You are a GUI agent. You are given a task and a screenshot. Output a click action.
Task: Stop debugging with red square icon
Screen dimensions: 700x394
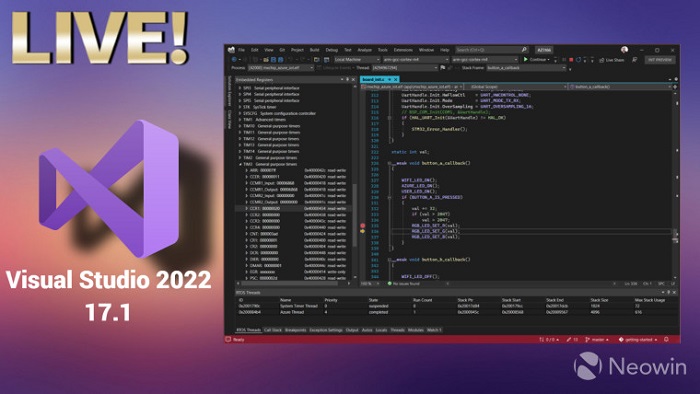click(x=571, y=59)
